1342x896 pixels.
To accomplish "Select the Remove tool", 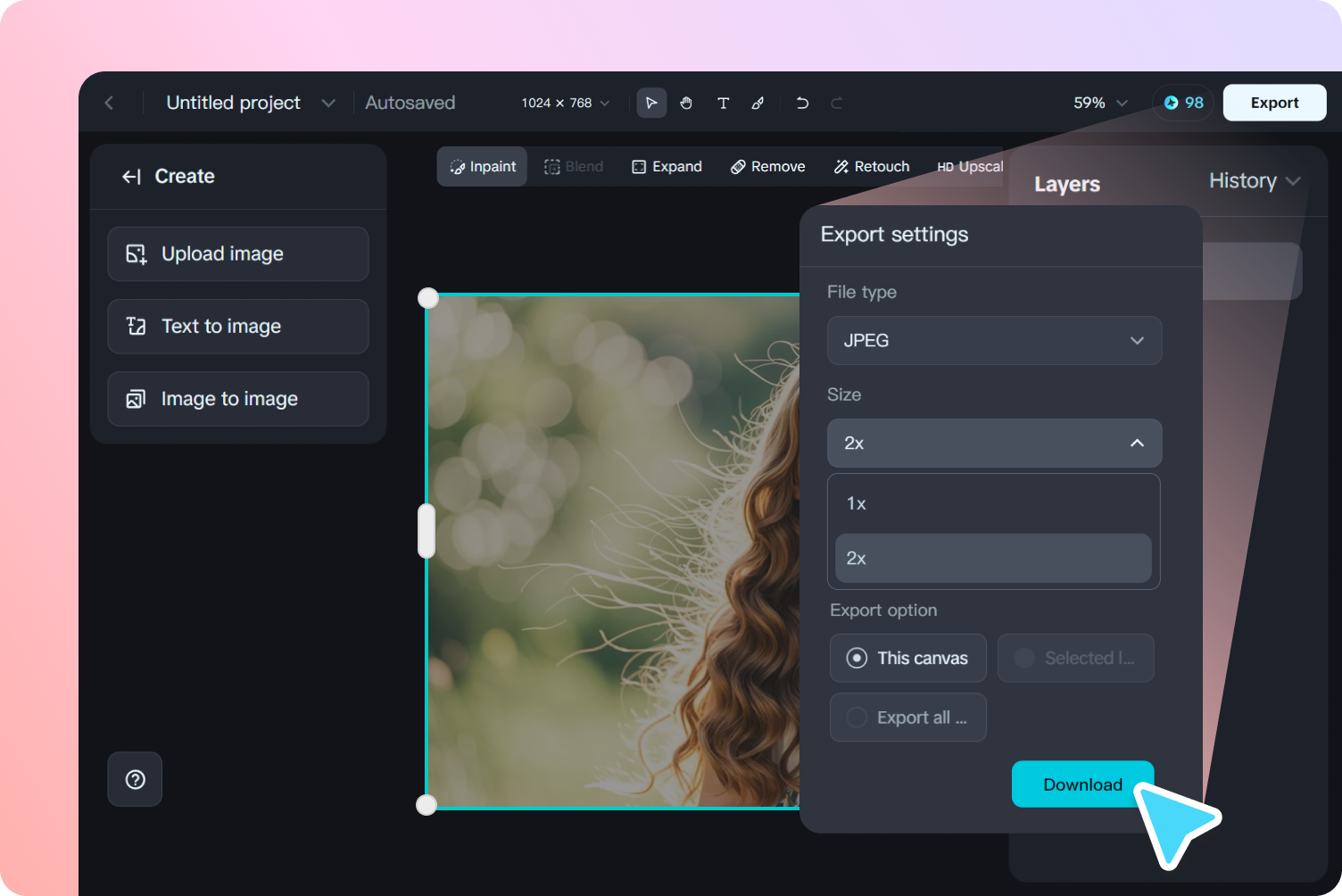I will [767, 166].
